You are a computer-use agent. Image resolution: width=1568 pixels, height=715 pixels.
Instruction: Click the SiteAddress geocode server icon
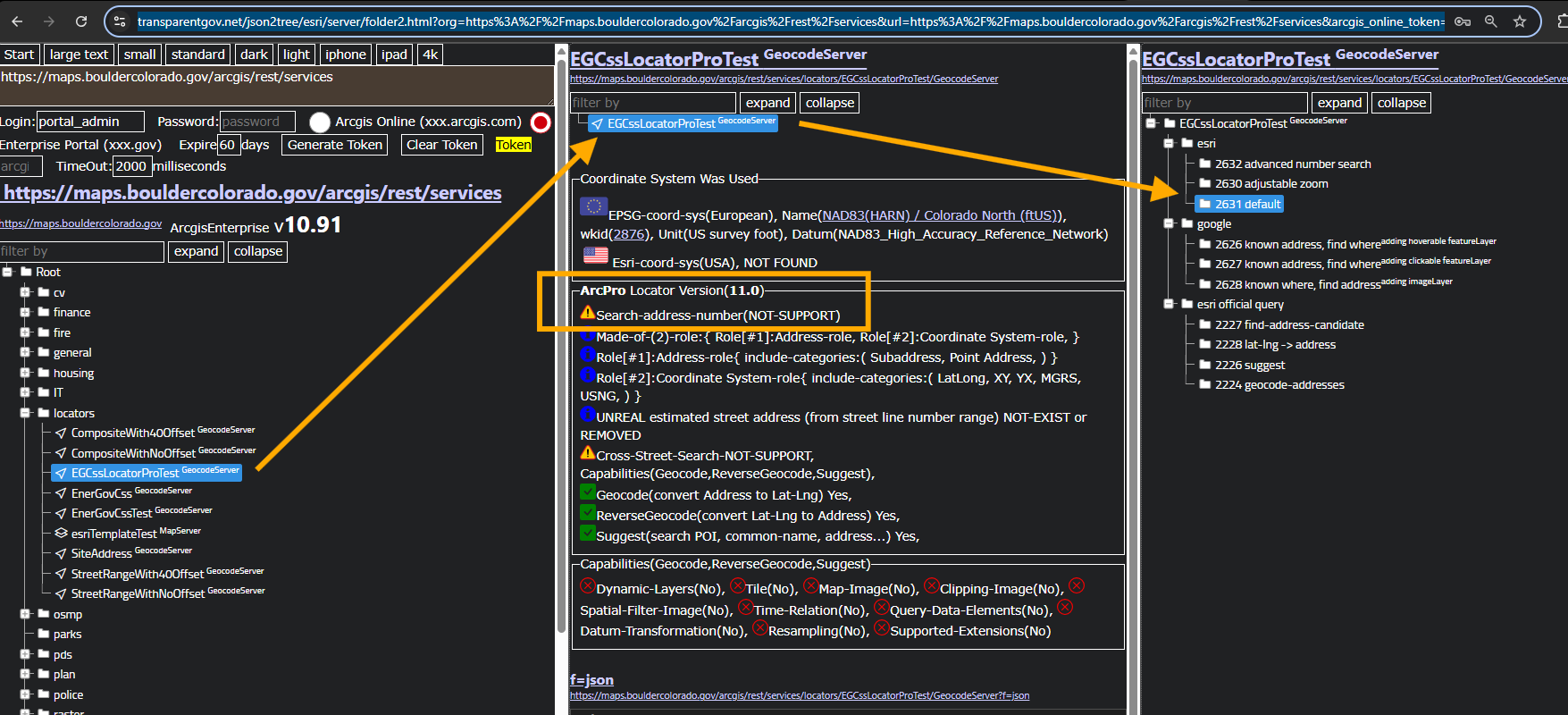coord(61,553)
